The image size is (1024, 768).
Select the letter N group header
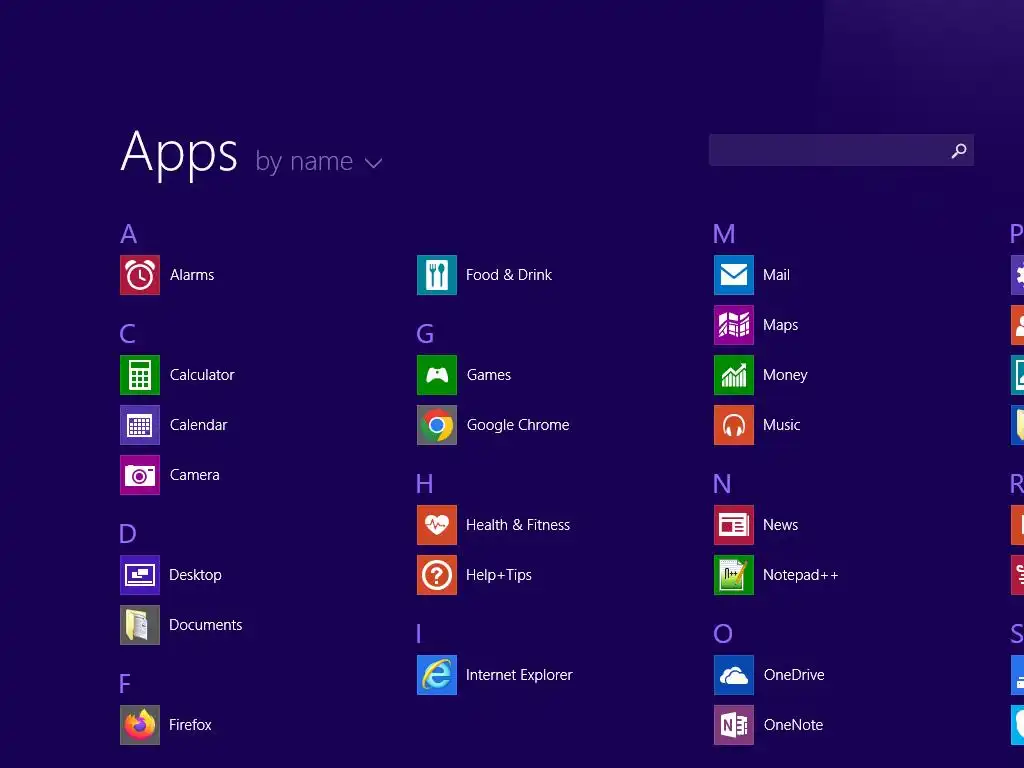tap(722, 484)
